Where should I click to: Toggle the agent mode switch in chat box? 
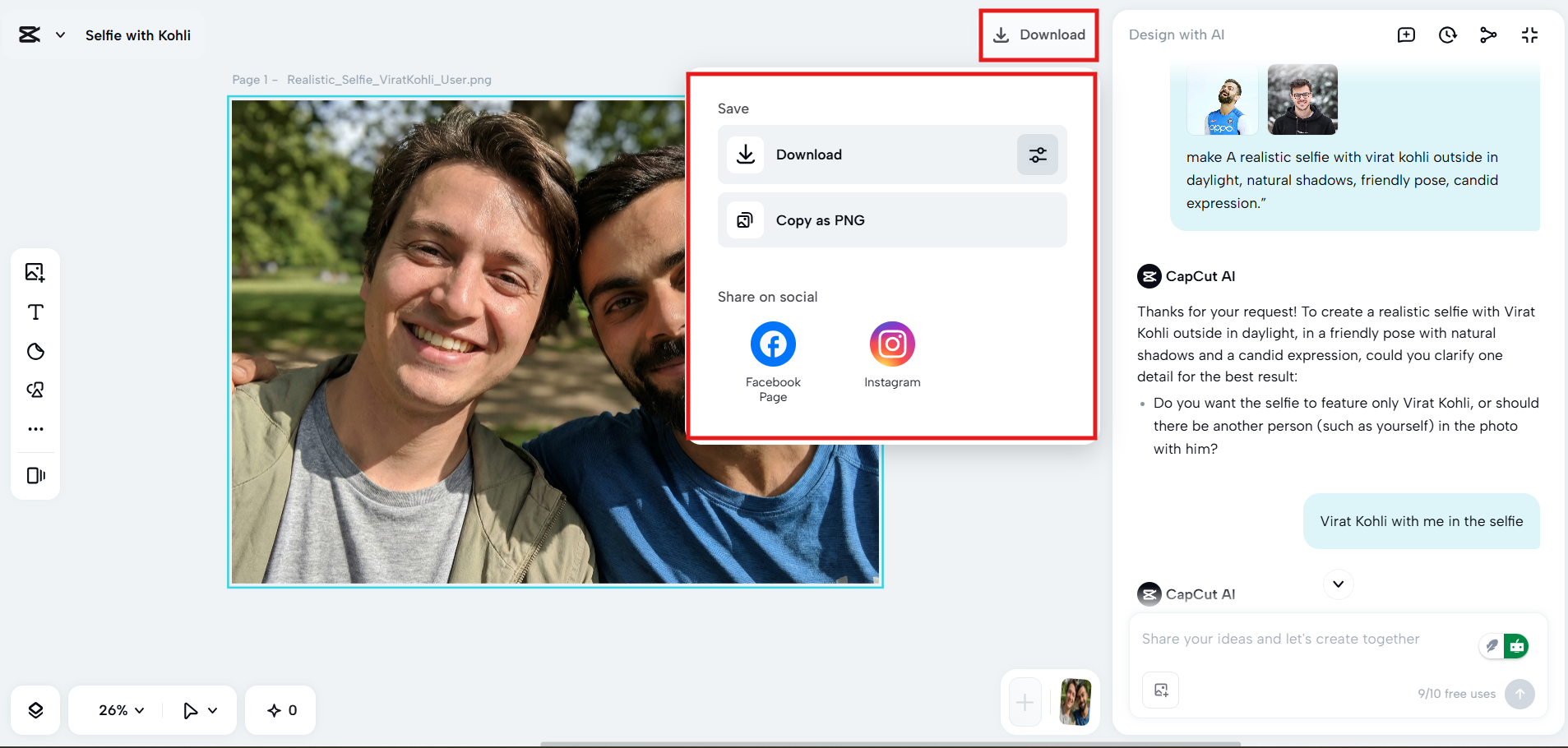(1504, 646)
